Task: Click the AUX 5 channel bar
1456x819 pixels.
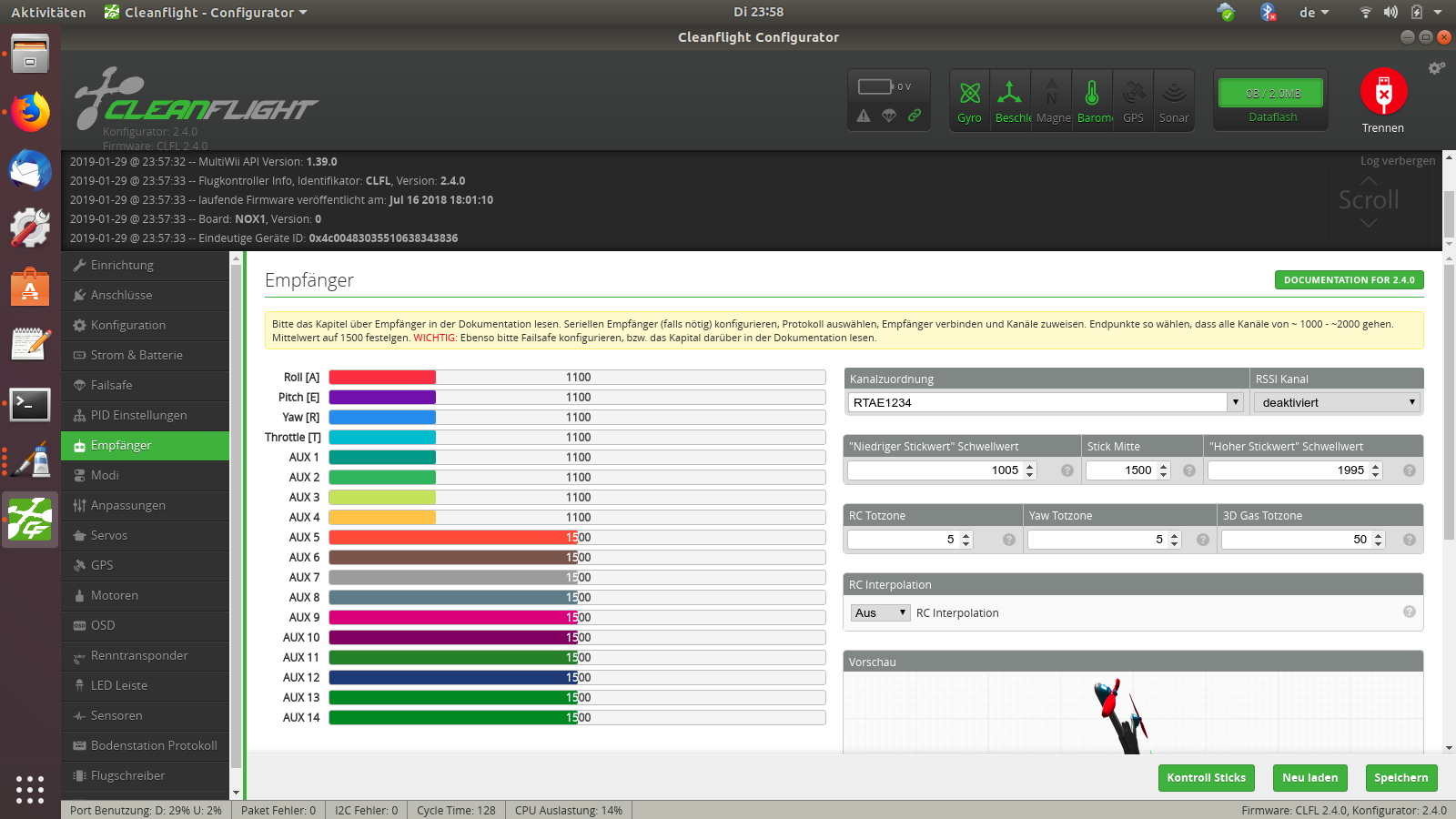Action: 577,537
